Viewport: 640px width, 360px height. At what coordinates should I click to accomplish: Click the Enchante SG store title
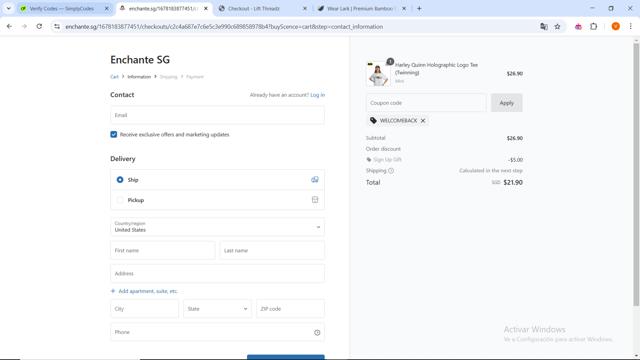140,60
